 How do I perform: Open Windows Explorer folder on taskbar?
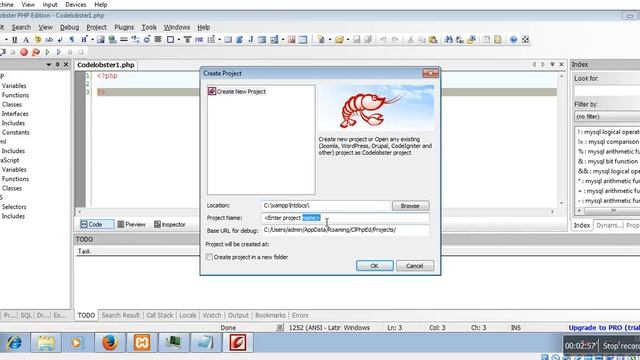pyautogui.click(x=46, y=342)
